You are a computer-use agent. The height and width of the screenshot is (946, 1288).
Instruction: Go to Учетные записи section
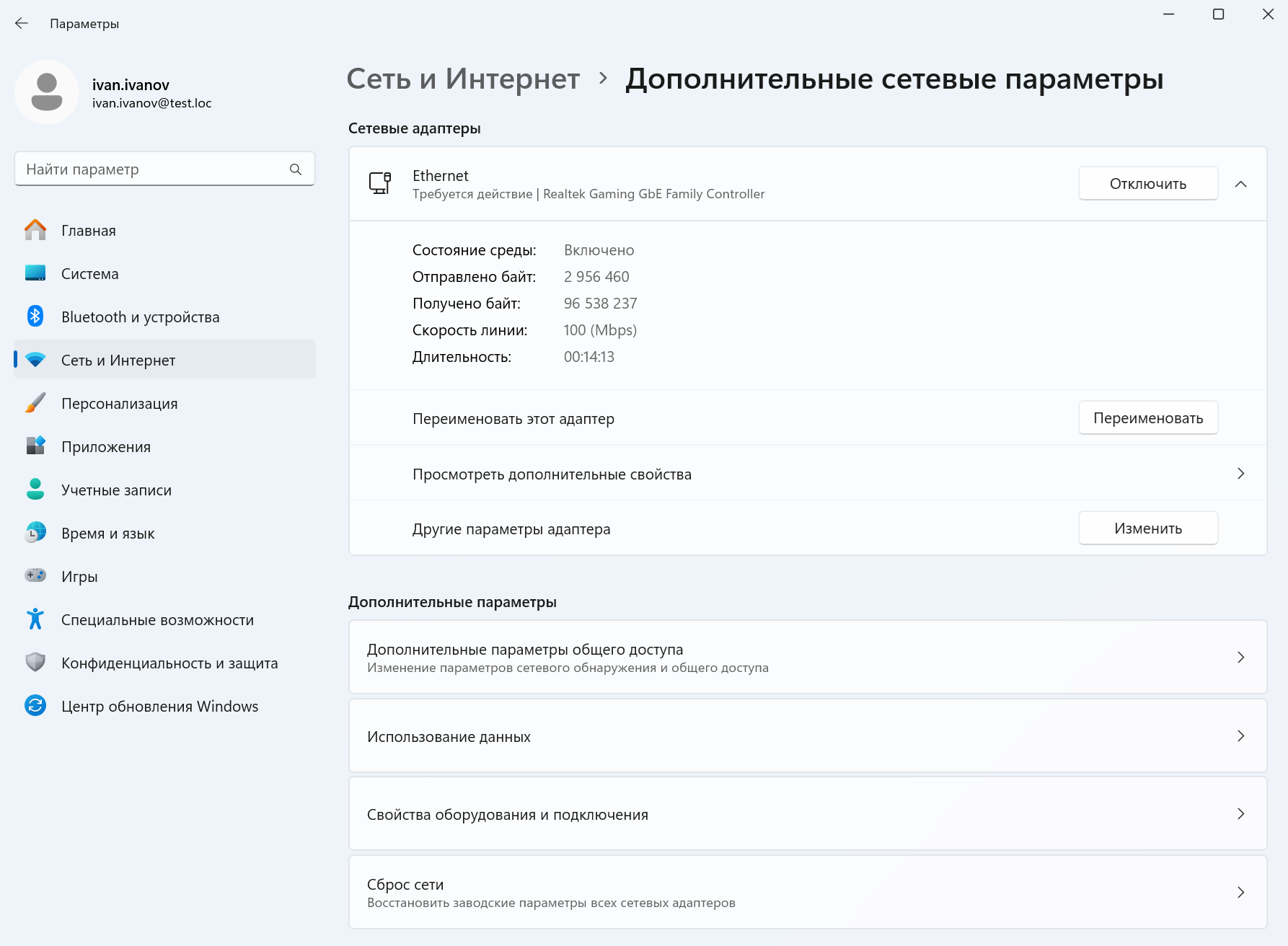pyautogui.click(x=116, y=490)
